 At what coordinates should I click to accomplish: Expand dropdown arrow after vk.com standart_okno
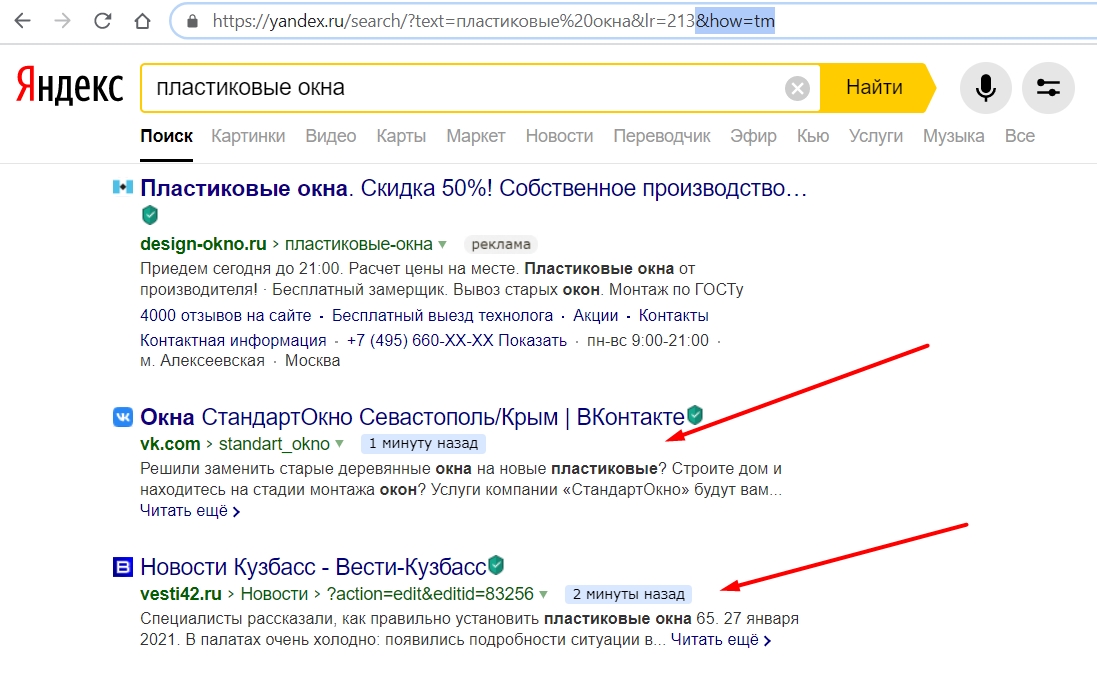point(339,443)
